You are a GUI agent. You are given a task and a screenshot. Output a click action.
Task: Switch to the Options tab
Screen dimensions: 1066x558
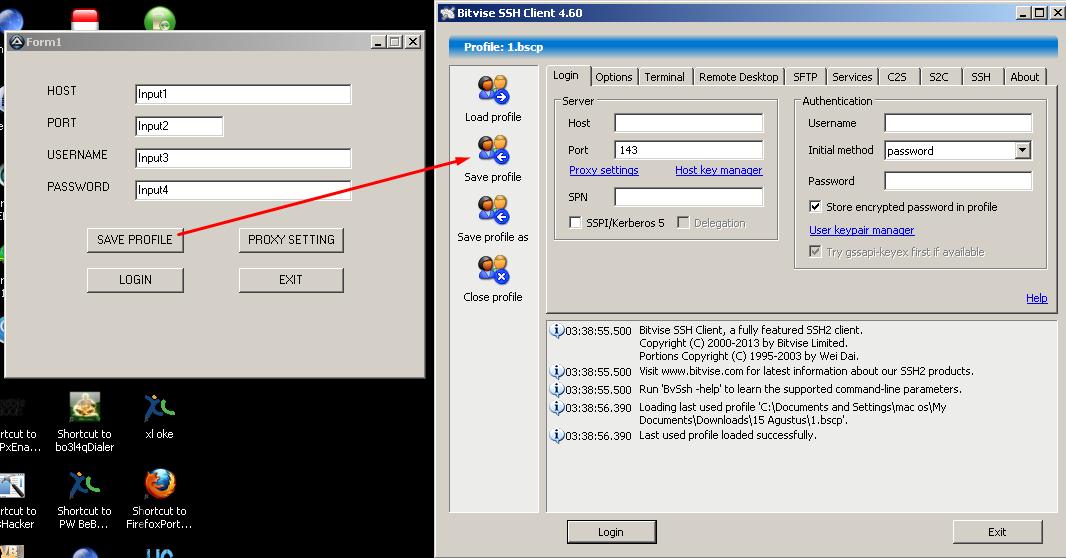[614, 77]
